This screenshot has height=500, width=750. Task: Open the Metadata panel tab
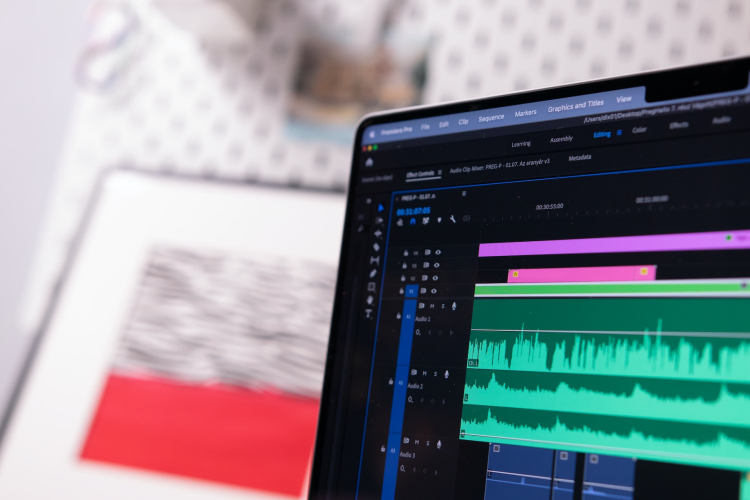tap(579, 157)
